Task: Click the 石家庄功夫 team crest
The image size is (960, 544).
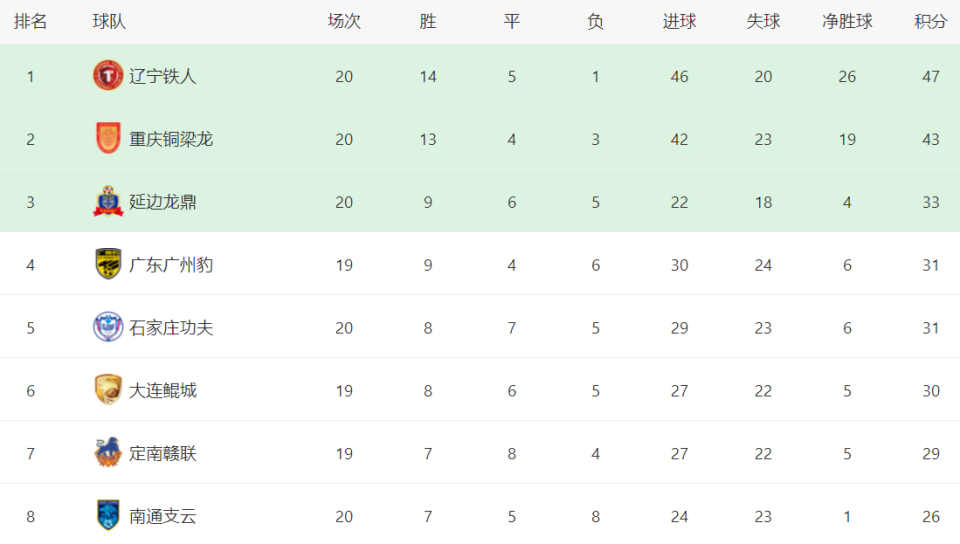Action: point(108,327)
